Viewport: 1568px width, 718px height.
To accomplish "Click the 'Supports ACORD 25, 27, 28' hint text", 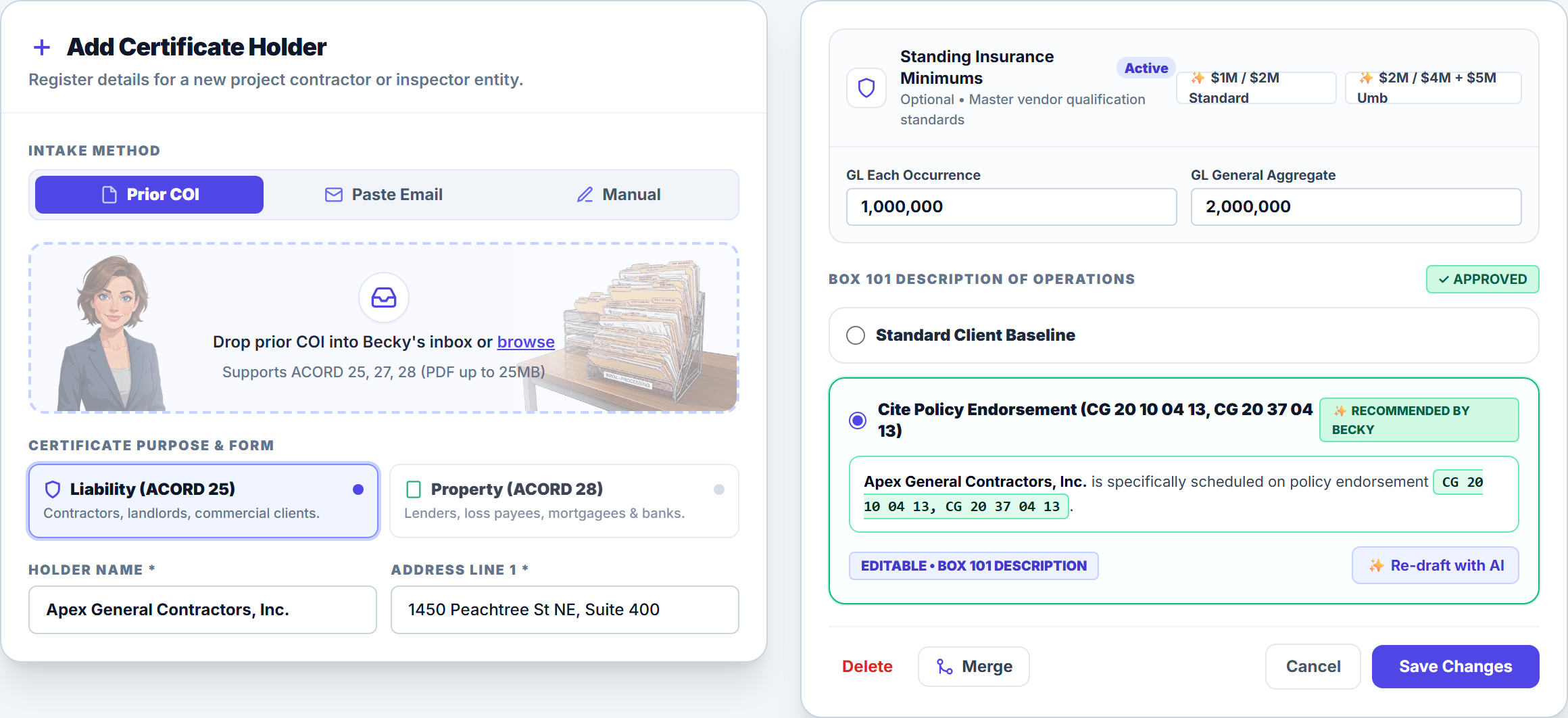I will click(x=384, y=372).
